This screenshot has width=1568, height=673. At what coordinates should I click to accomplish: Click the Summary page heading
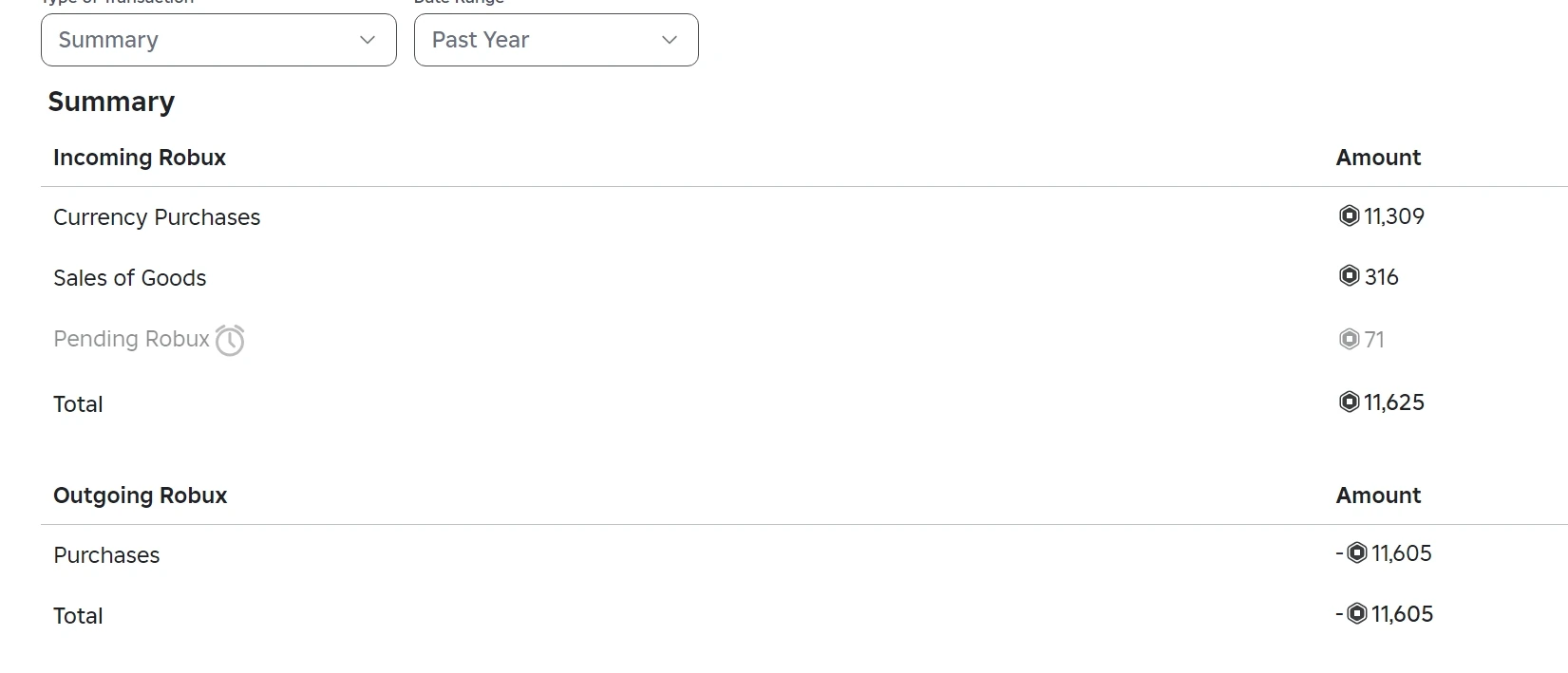[111, 102]
